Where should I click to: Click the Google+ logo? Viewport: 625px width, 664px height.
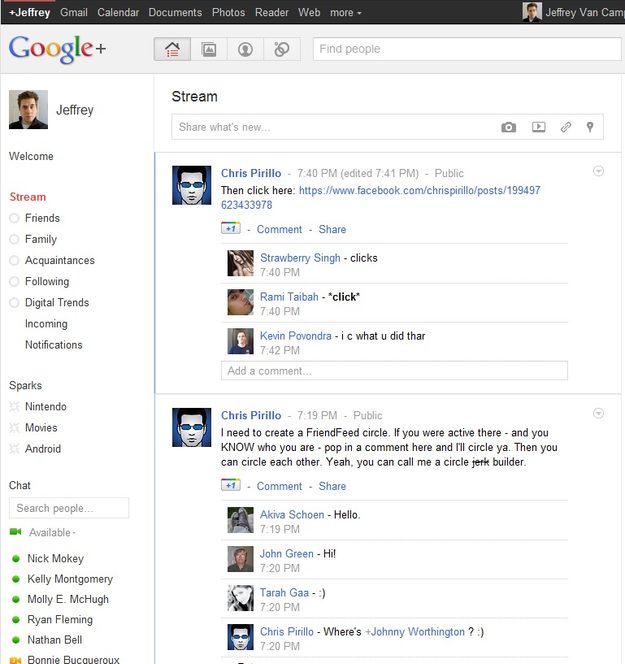coord(57,49)
